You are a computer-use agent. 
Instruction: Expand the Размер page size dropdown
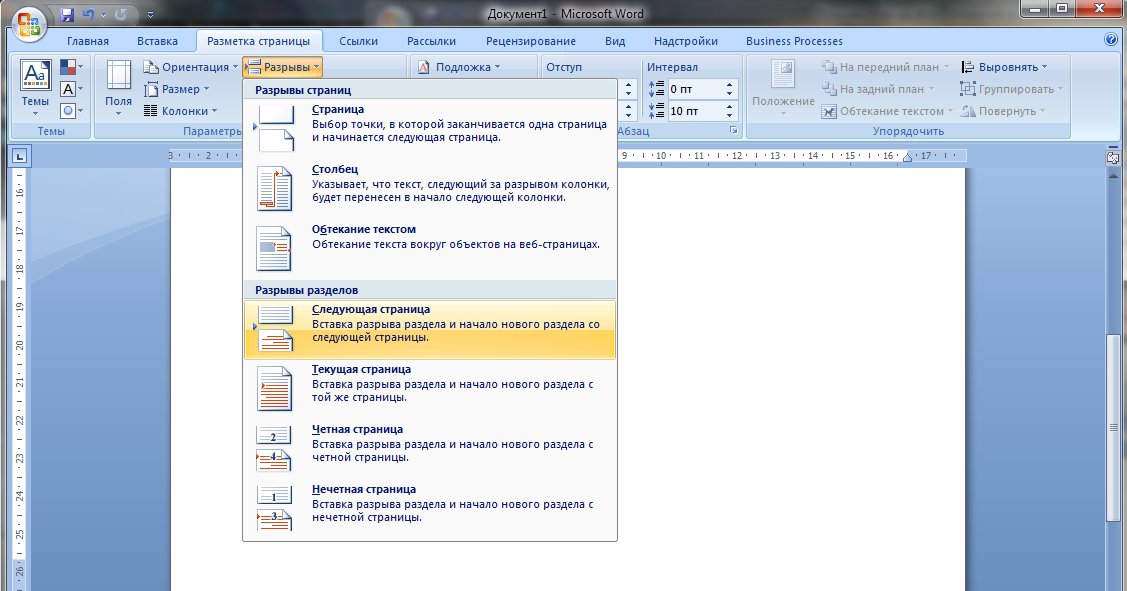pyautogui.click(x=177, y=89)
